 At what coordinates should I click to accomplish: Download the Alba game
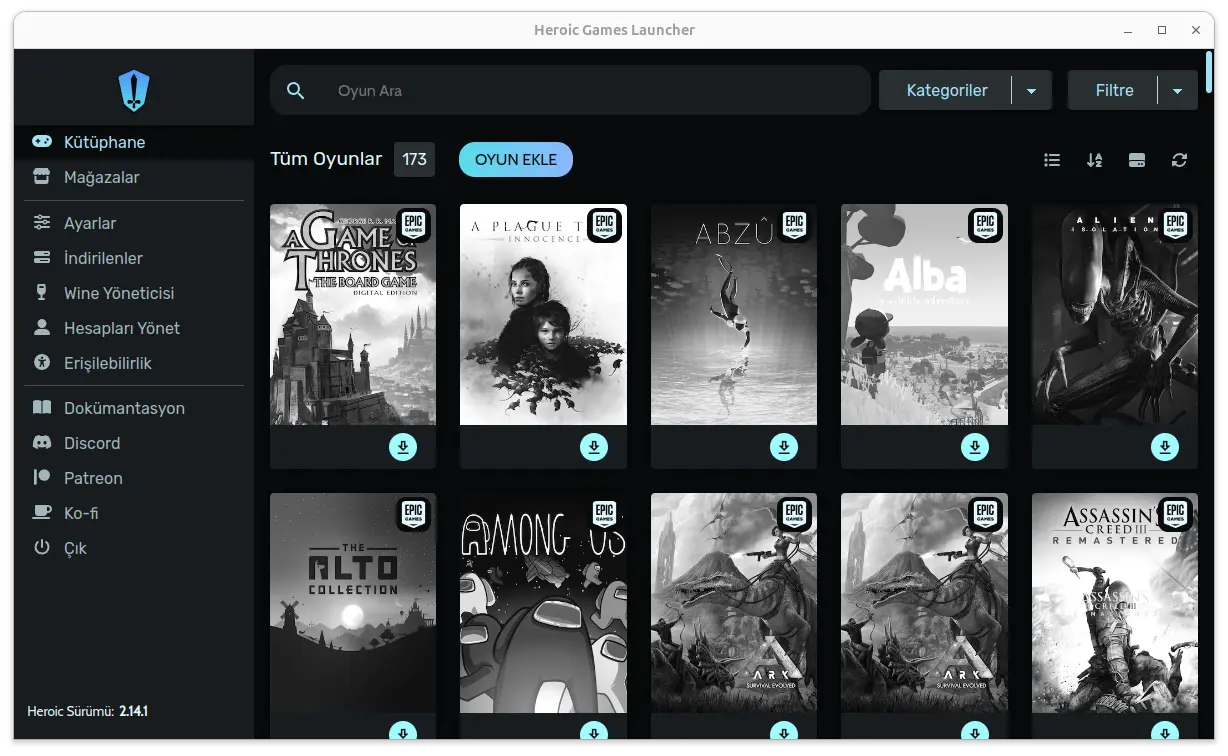[x=975, y=447]
